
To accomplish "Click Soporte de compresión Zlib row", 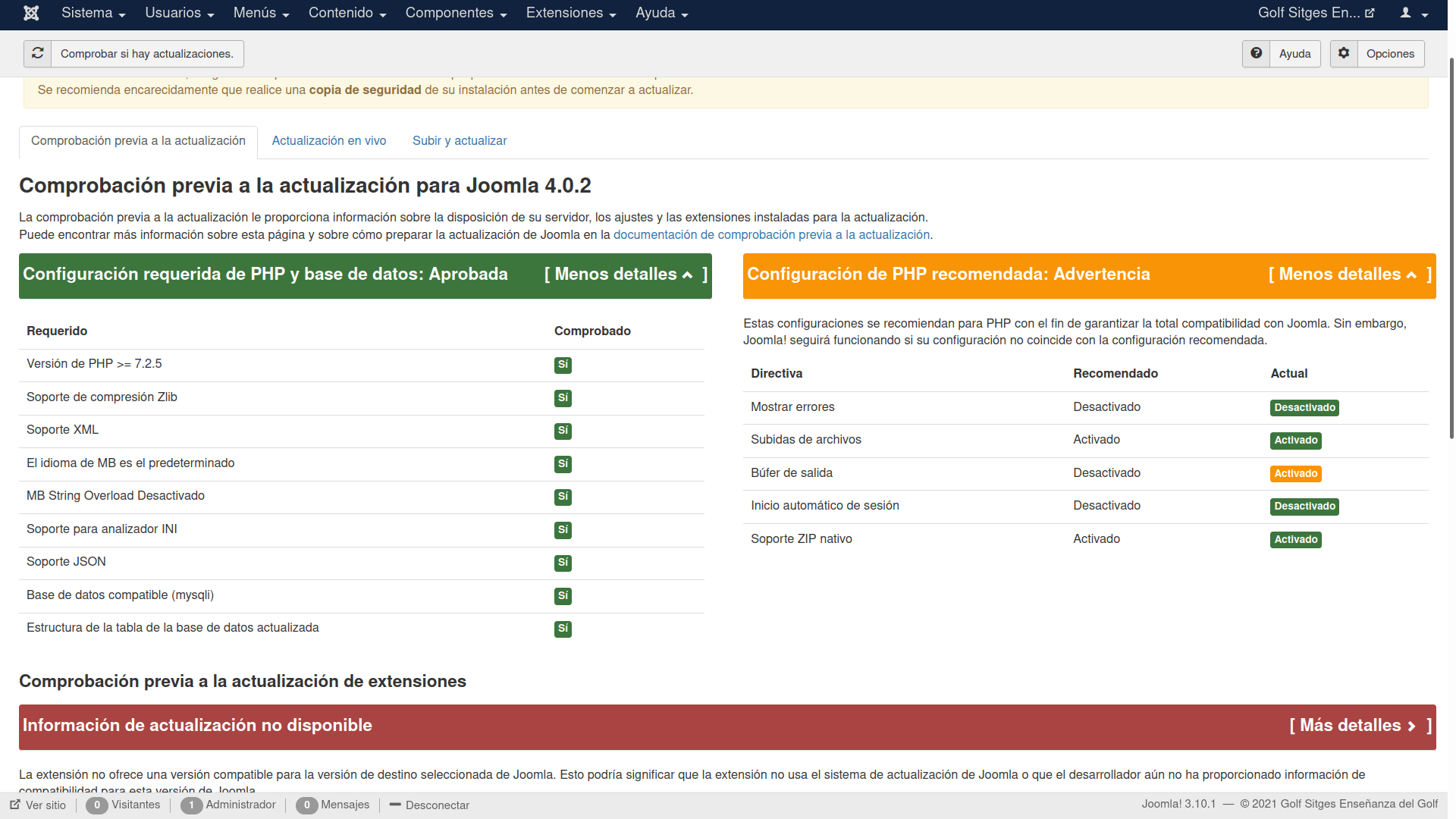I will [x=362, y=398].
